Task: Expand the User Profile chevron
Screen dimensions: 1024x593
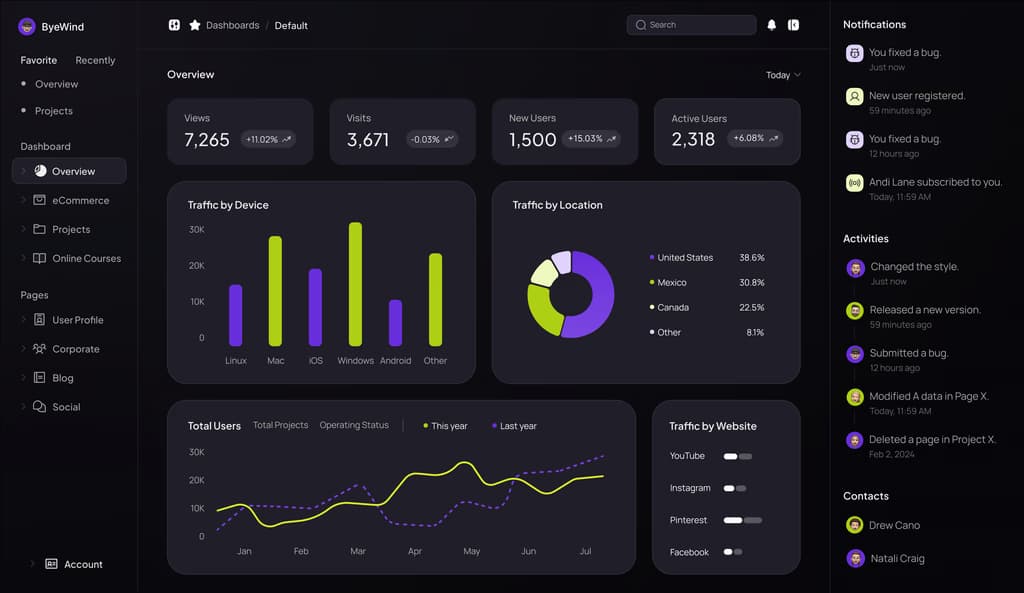Action: coord(24,320)
